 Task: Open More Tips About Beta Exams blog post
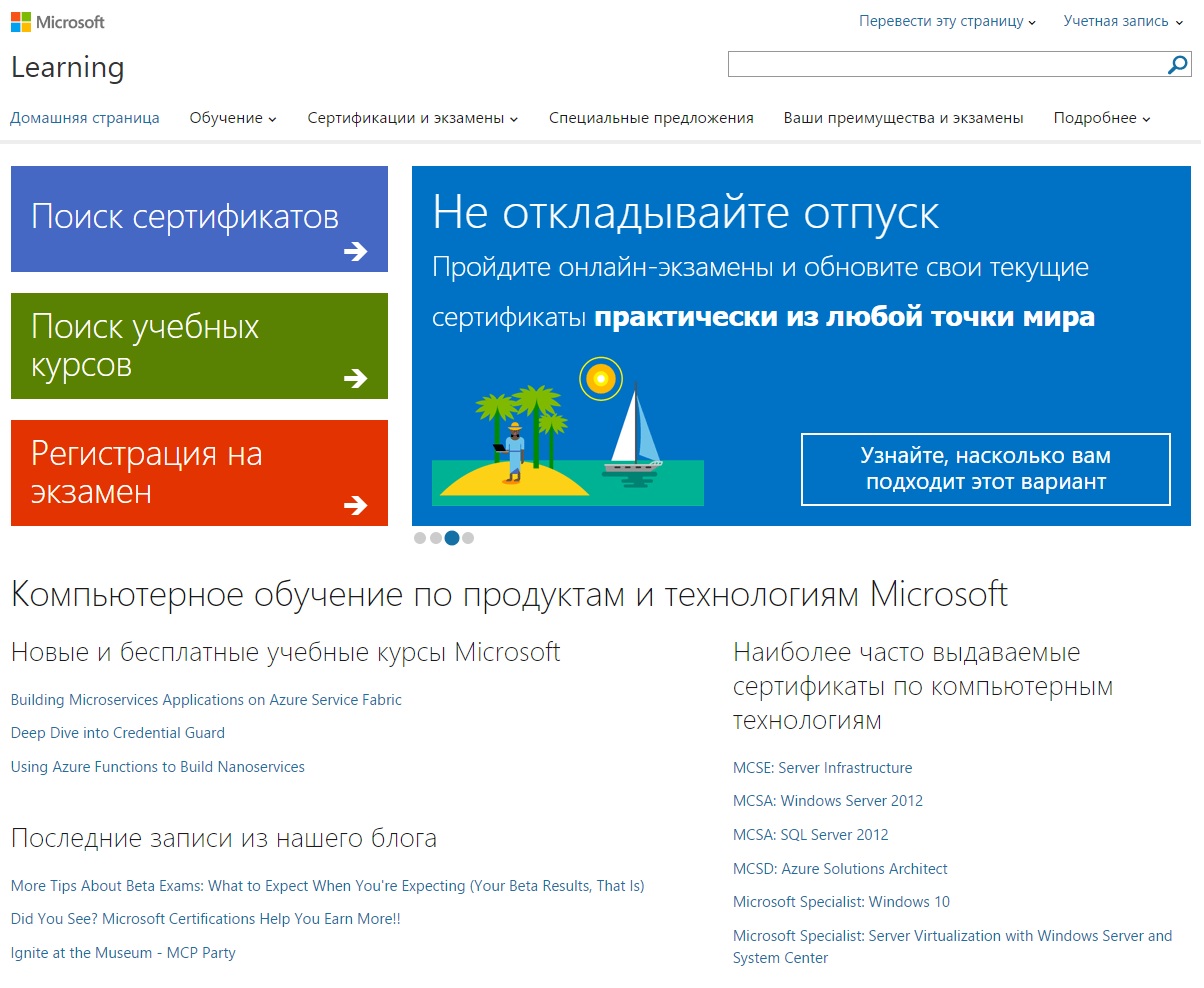[x=327, y=886]
